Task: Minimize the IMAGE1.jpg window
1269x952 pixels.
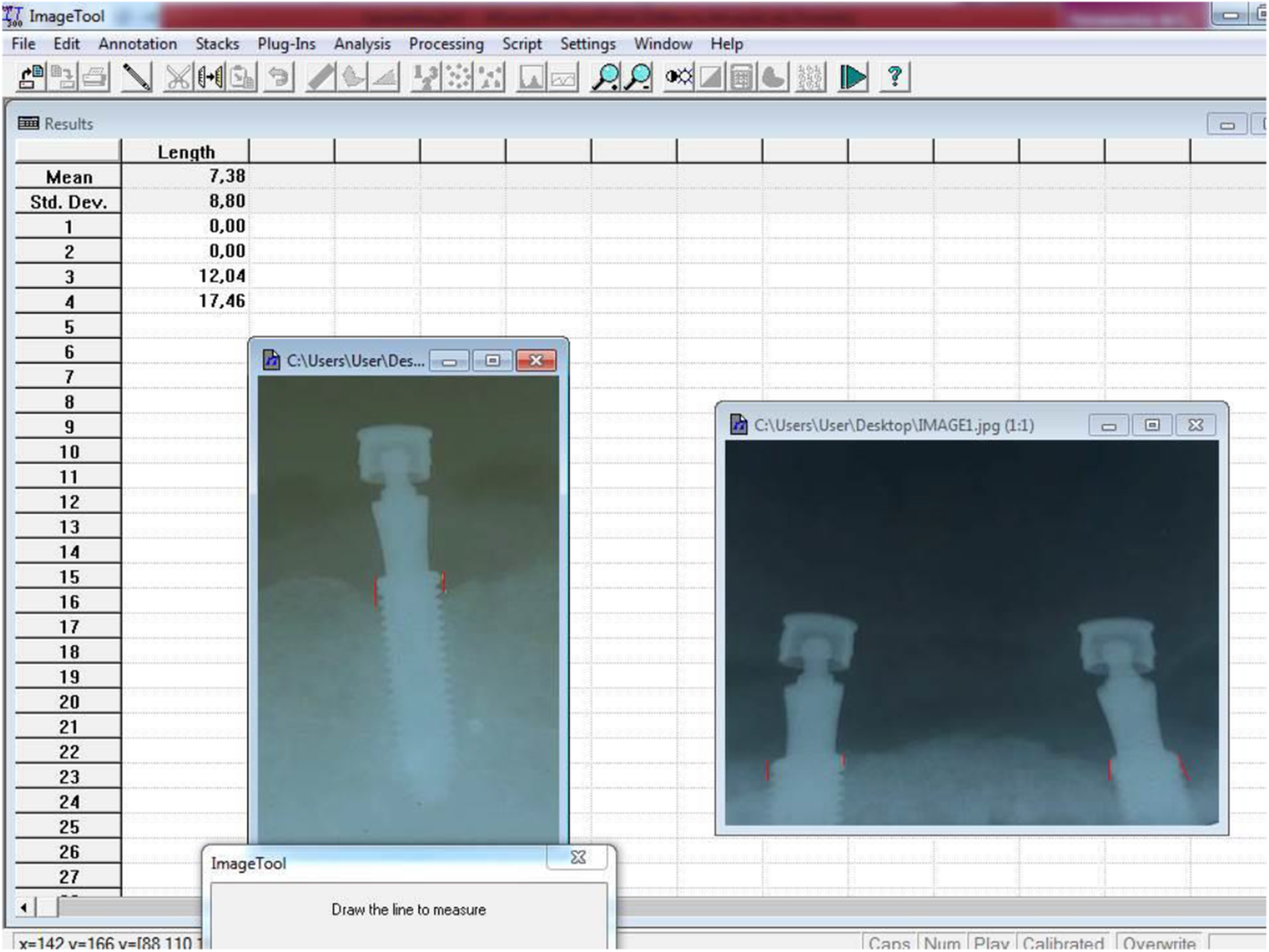Action: [1109, 425]
